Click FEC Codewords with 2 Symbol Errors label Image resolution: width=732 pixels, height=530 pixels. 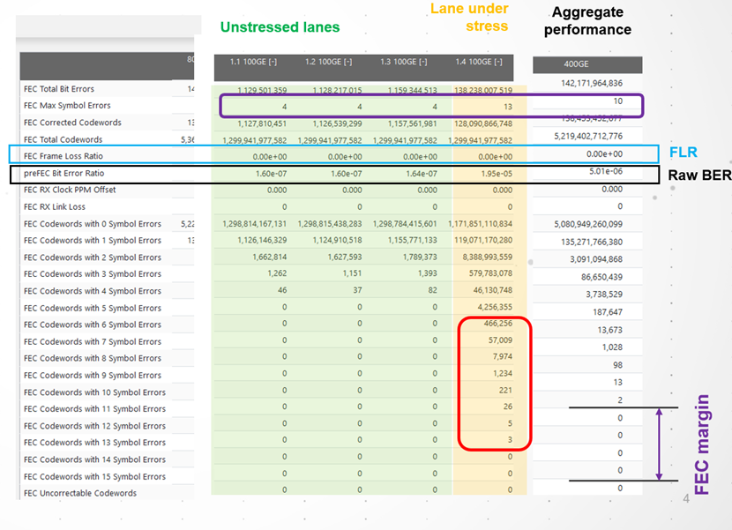pos(92,257)
